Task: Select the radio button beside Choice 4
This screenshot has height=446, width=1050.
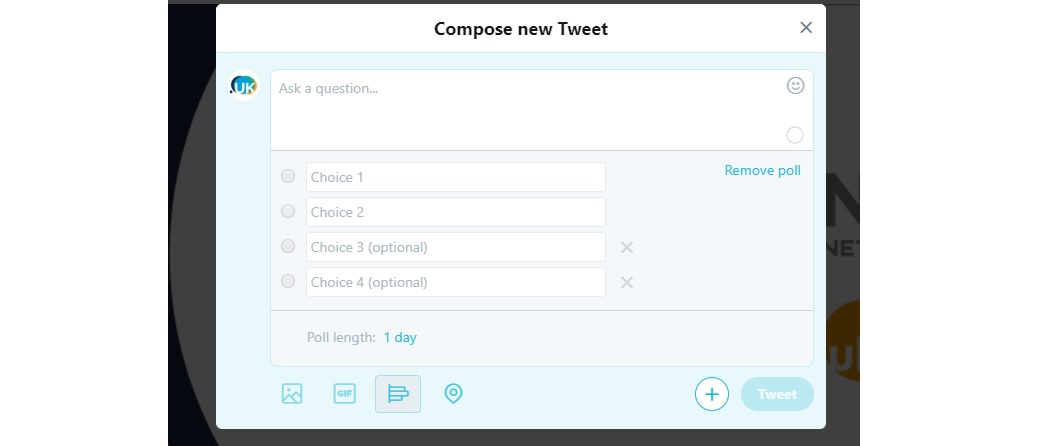Action: pos(288,281)
